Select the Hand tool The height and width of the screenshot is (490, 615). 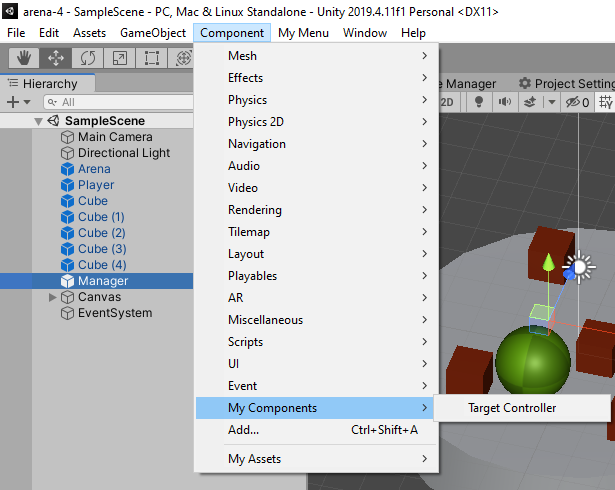pyautogui.click(x=24, y=58)
